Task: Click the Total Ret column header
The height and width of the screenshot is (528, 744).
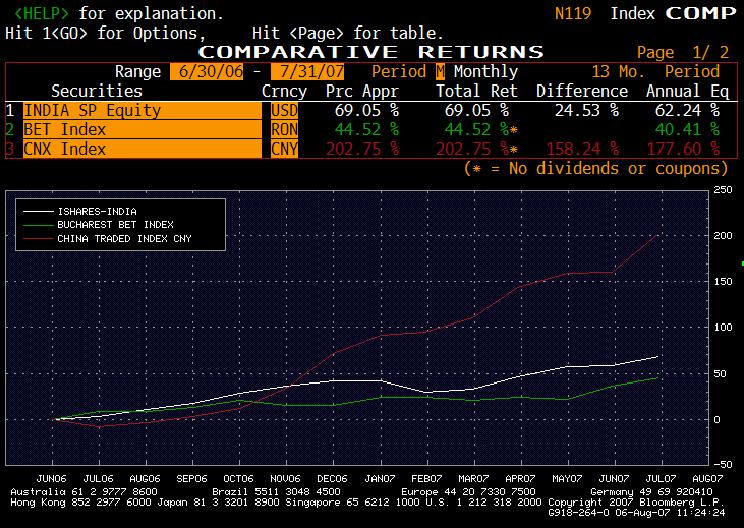Action: point(477,91)
